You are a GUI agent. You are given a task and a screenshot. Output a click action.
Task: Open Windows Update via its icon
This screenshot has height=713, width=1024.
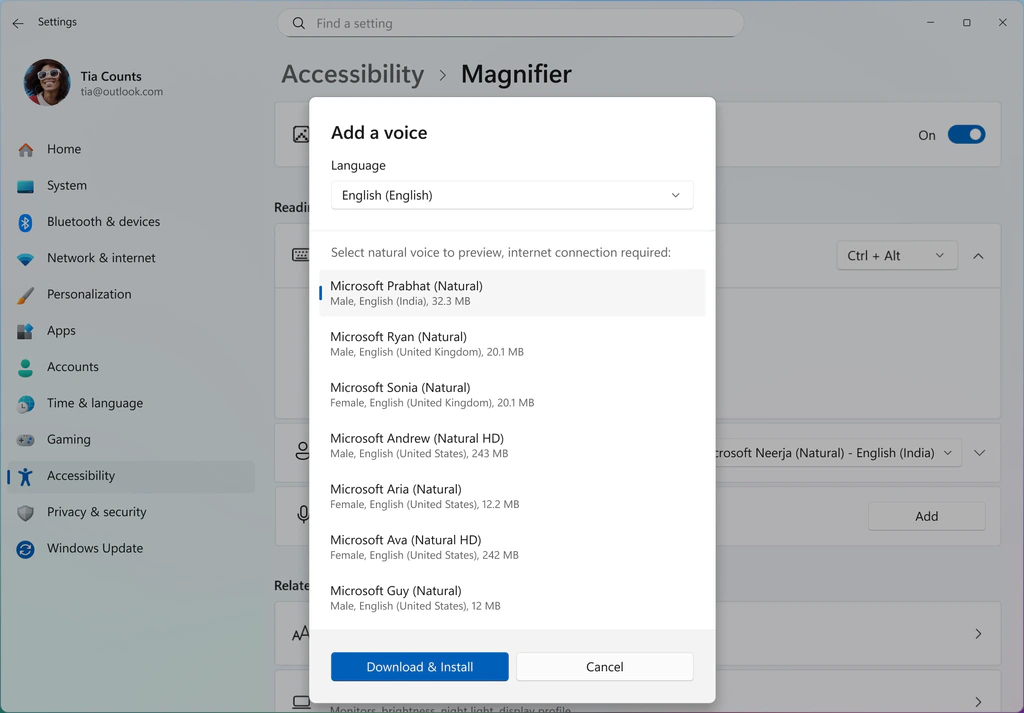click(x=26, y=549)
